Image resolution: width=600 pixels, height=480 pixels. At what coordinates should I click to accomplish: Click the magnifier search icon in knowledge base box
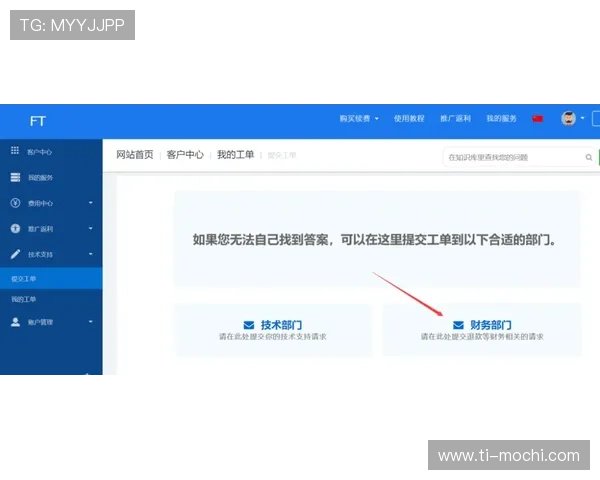coord(589,157)
